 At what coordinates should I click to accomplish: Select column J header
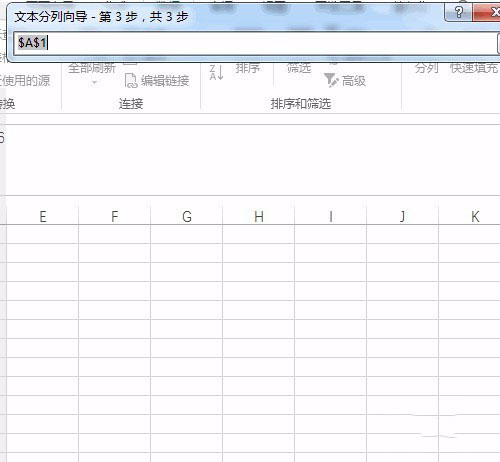(x=403, y=216)
